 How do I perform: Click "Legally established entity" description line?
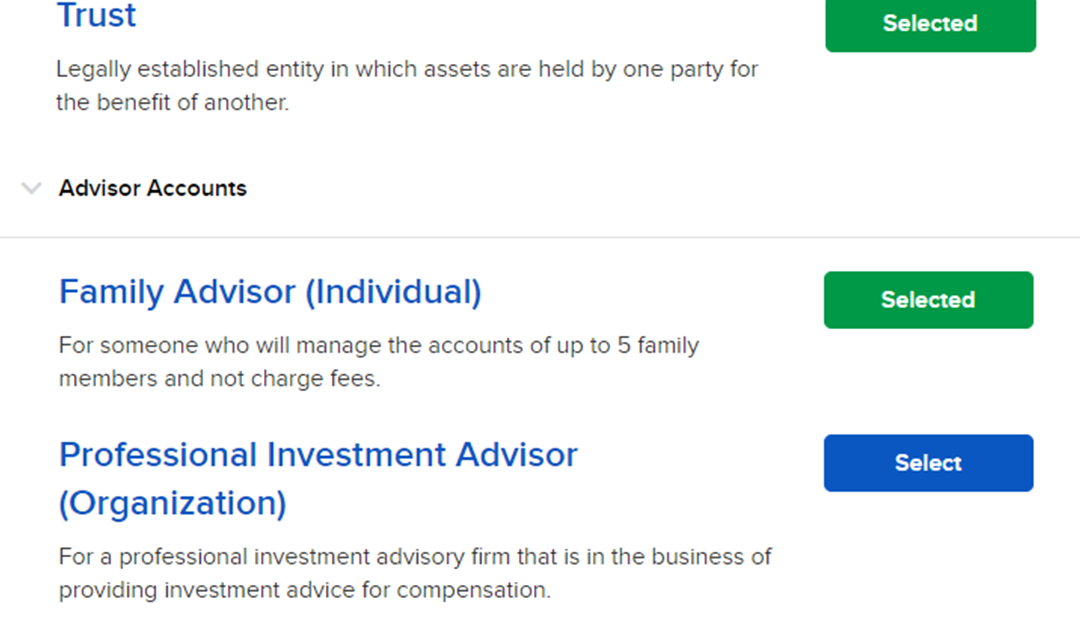tap(407, 70)
